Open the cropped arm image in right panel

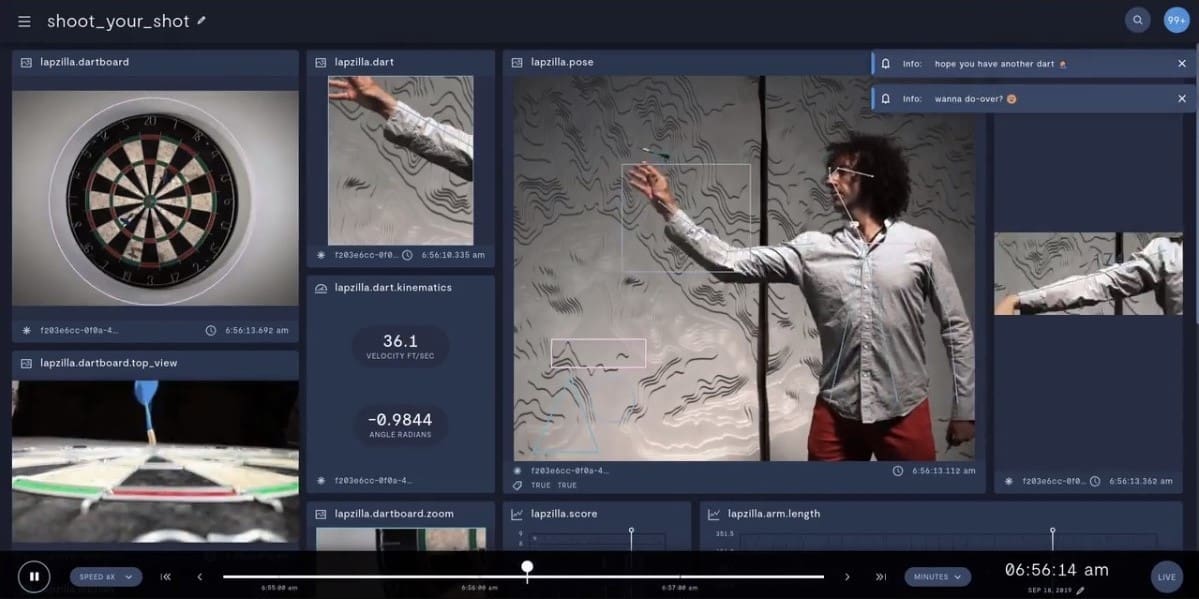1088,274
